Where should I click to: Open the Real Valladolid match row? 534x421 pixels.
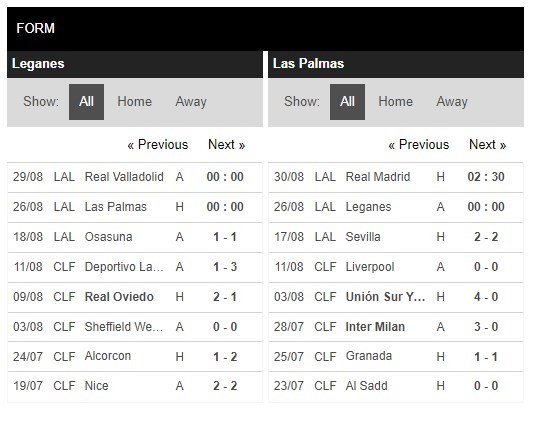pos(135,177)
